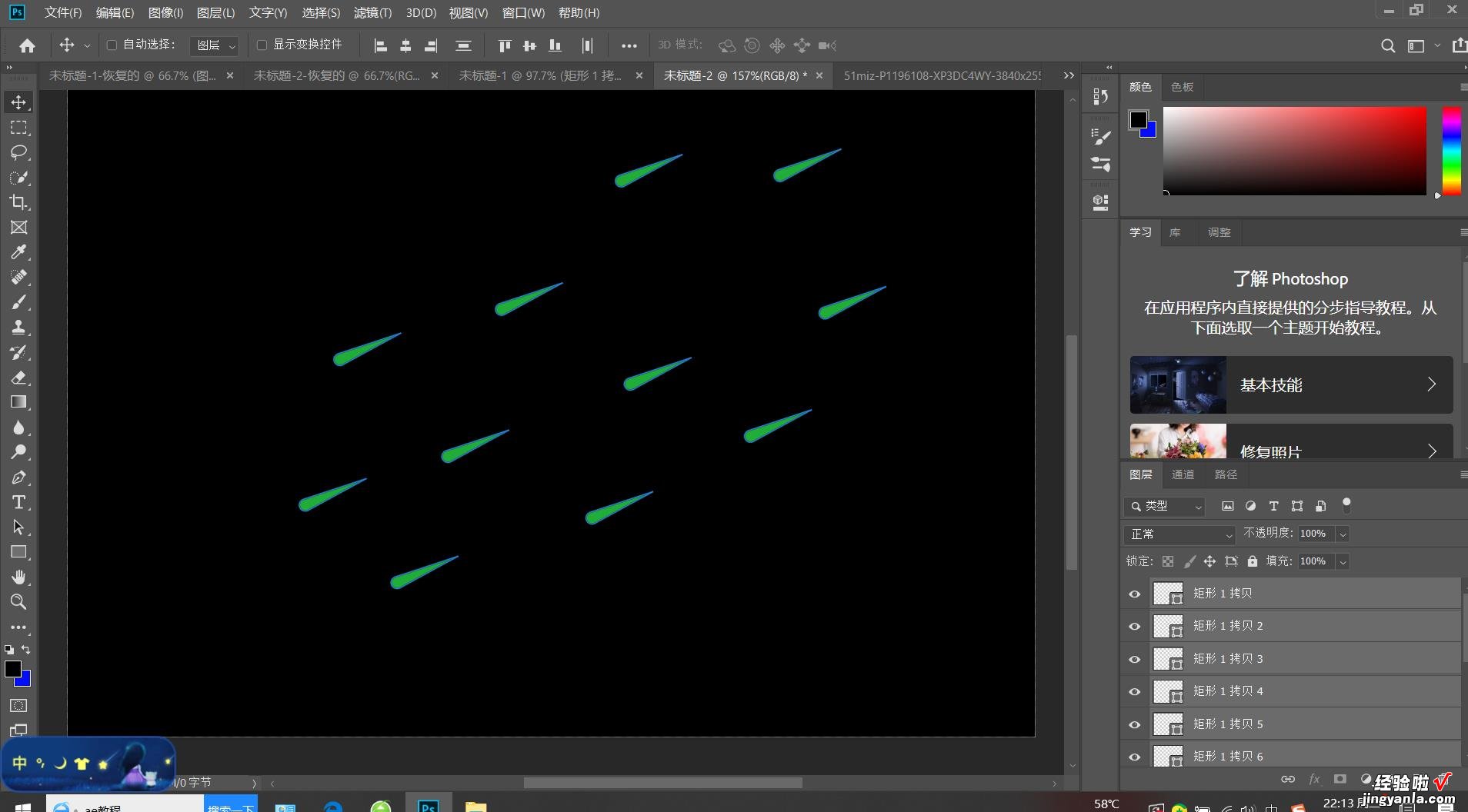Switch to the 通道 tab
Image resolution: width=1468 pixels, height=812 pixels.
tap(1183, 474)
